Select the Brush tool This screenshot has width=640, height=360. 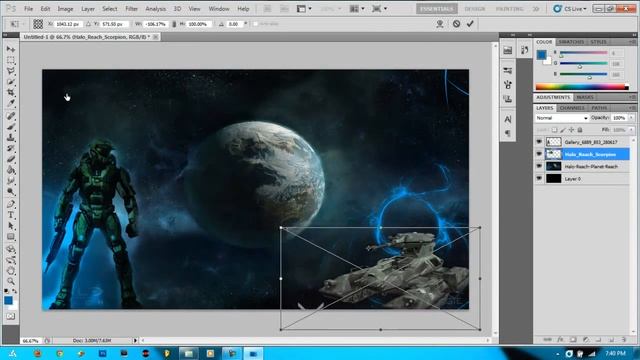[x=11, y=127]
